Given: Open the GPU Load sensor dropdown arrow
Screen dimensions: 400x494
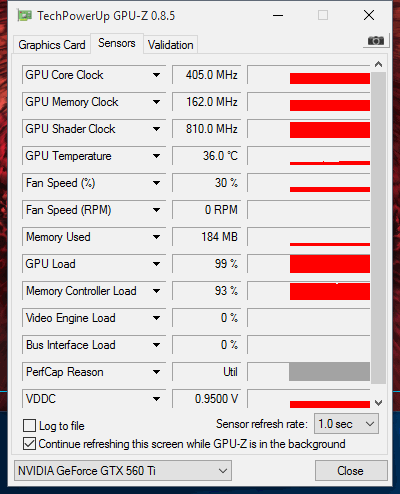Looking at the screenshot, I should (x=156, y=264).
